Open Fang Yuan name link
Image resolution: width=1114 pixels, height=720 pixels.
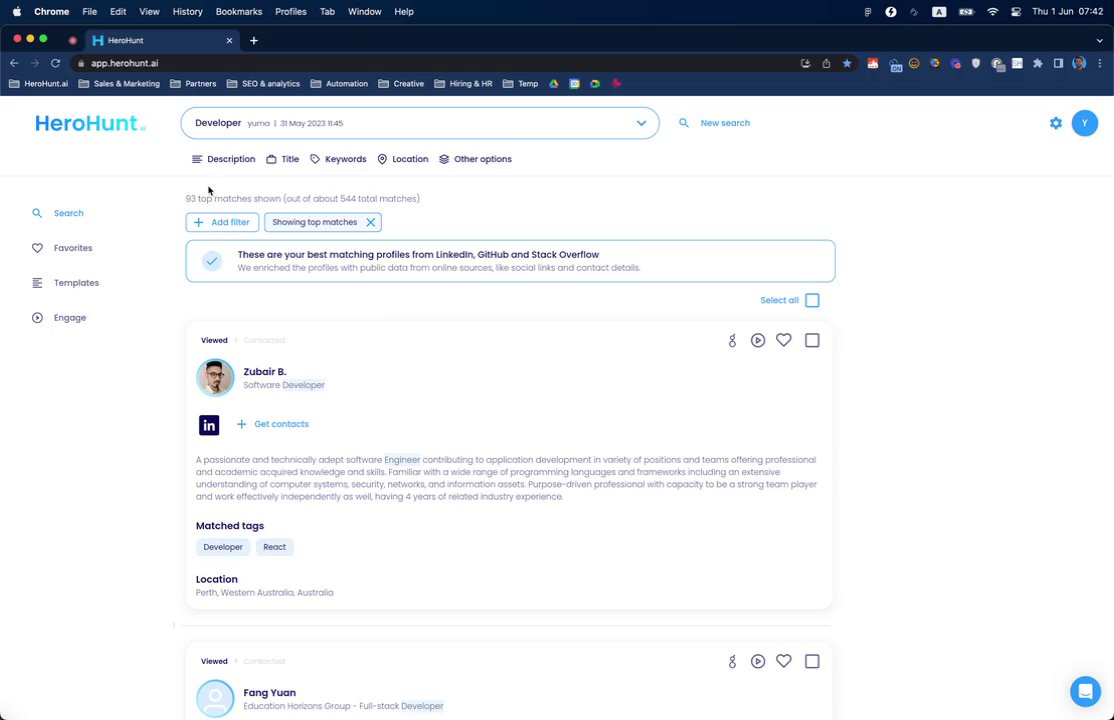click(x=270, y=693)
